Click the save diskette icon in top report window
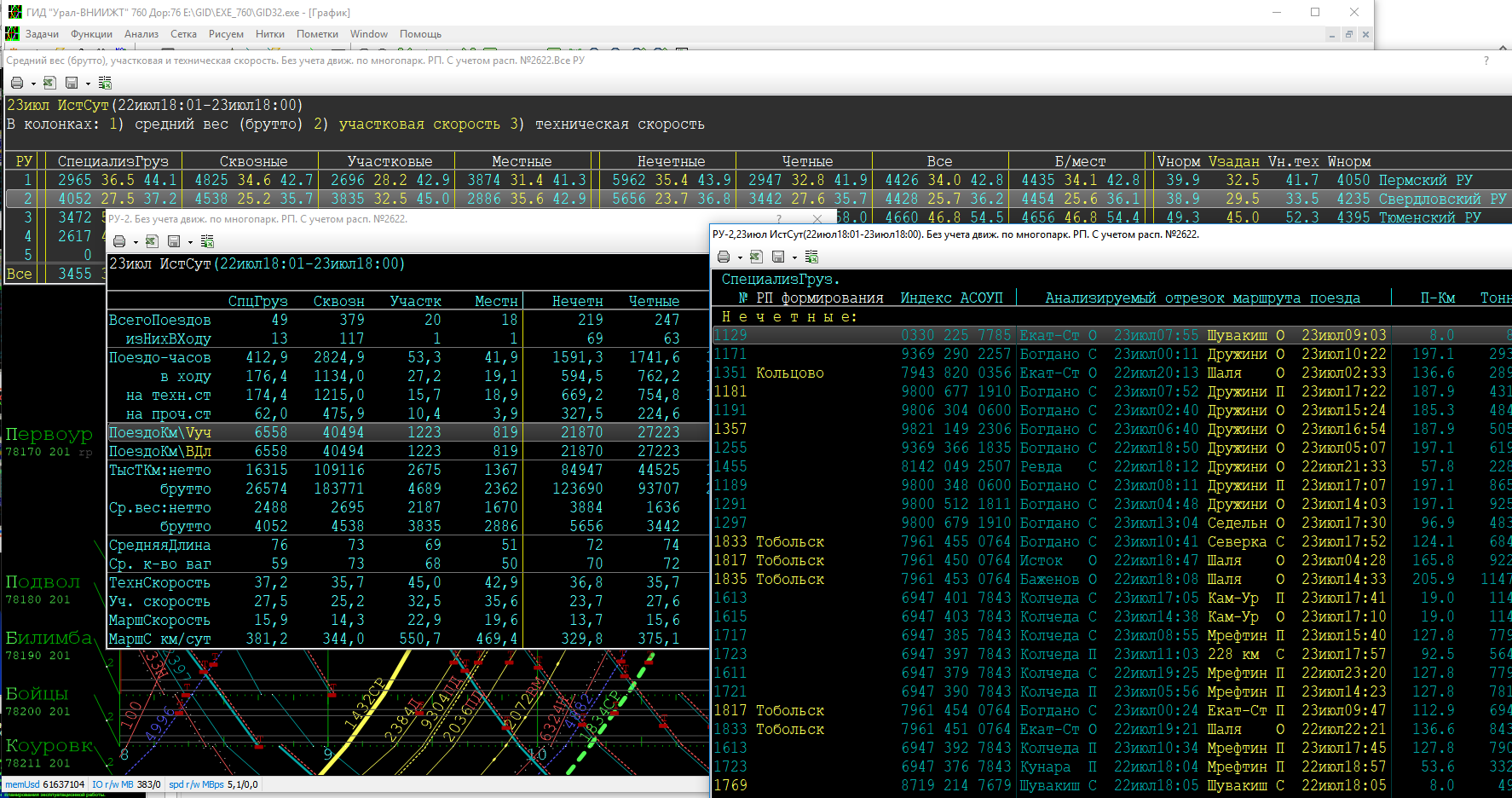 72,83
